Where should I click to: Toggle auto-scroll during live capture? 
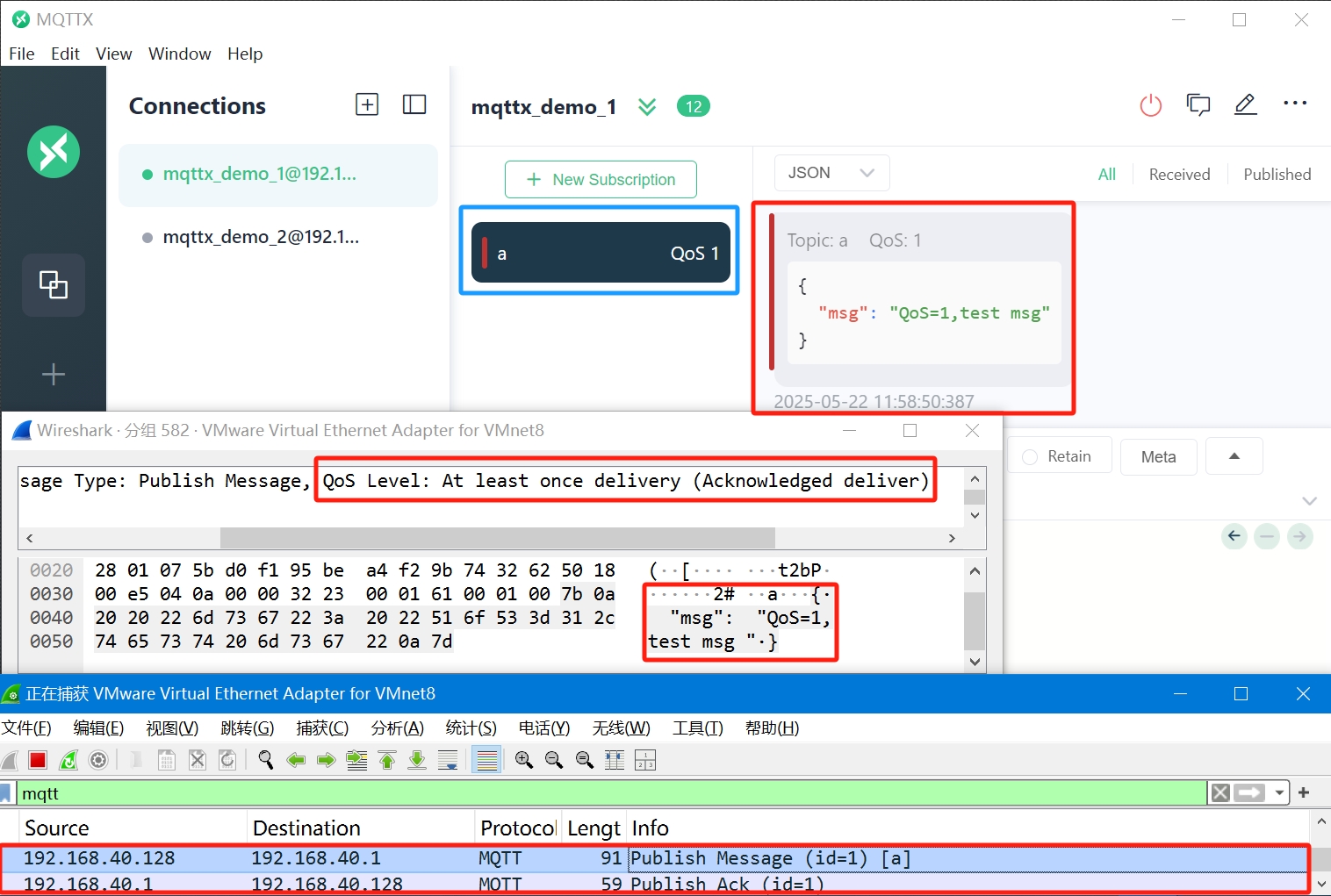pos(448,760)
